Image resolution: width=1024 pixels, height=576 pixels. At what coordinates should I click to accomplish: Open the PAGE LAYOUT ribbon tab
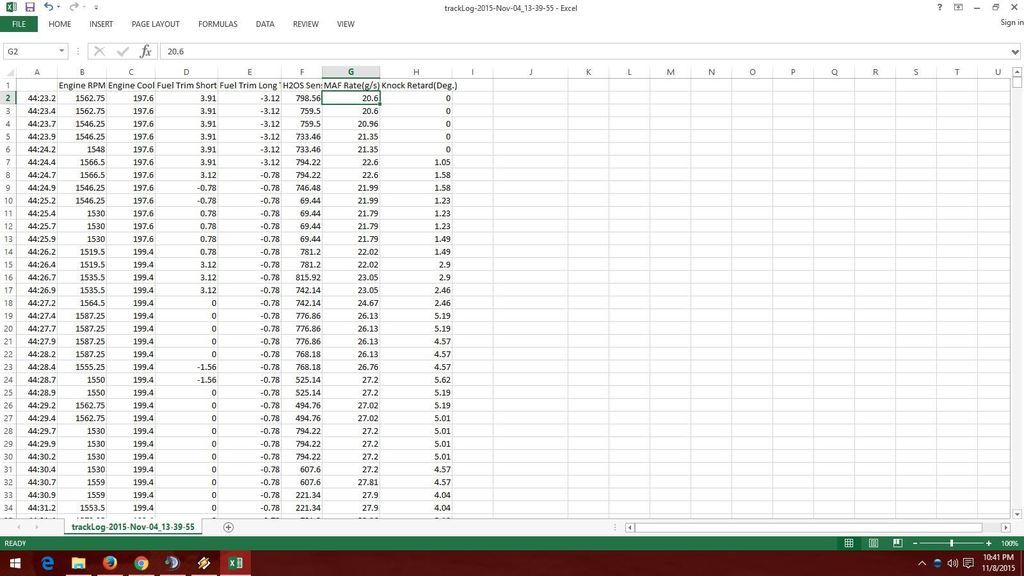pos(155,24)
